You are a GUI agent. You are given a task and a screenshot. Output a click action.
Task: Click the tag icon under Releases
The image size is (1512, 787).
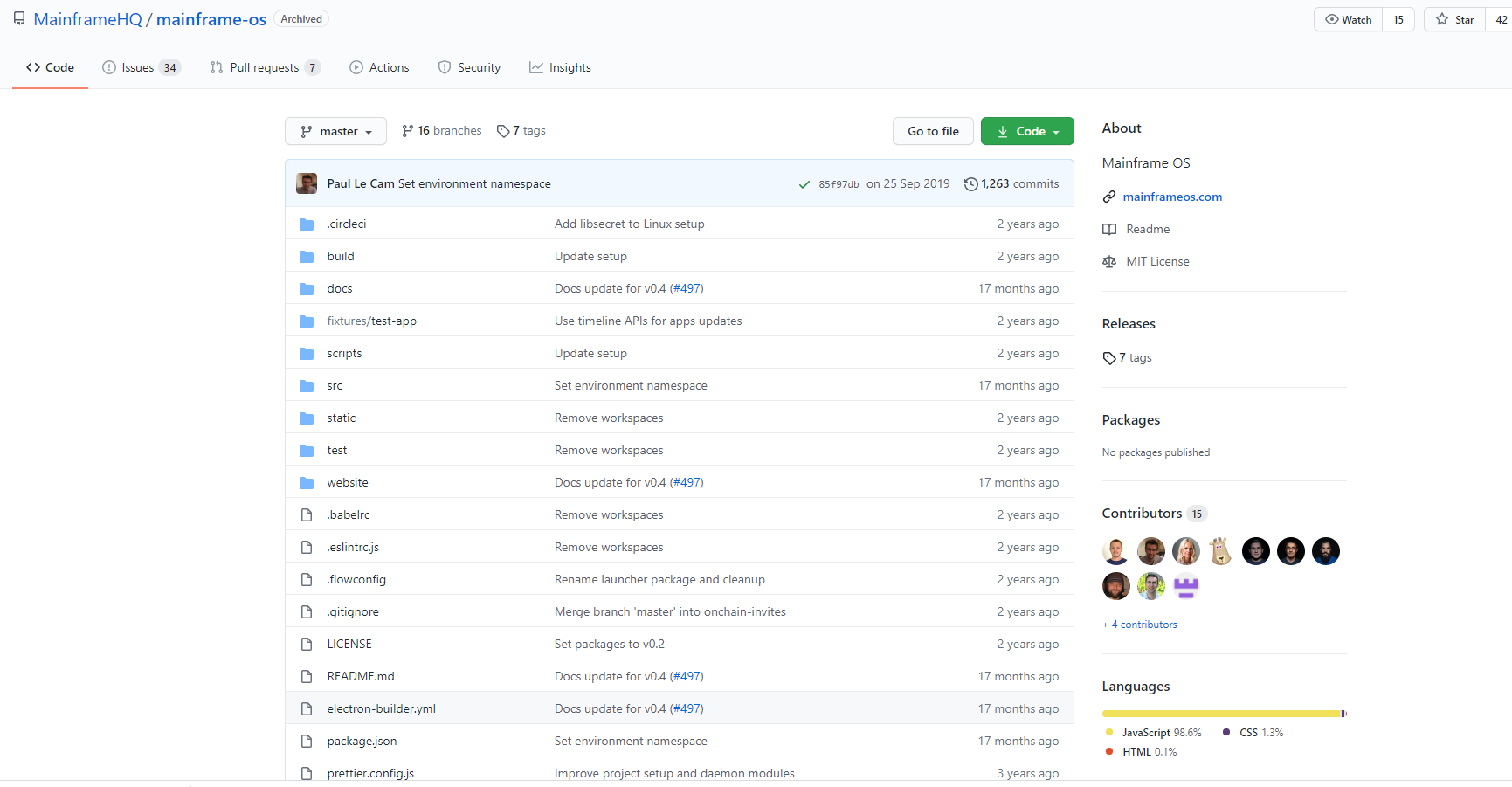(x=1109, y=358)
